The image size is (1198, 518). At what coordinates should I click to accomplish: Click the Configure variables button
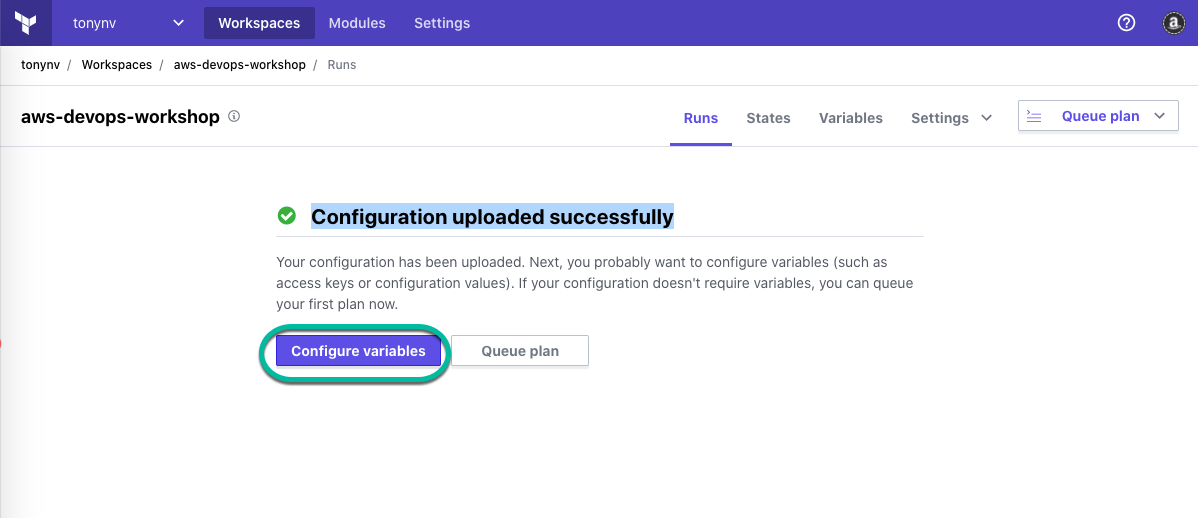358,351
